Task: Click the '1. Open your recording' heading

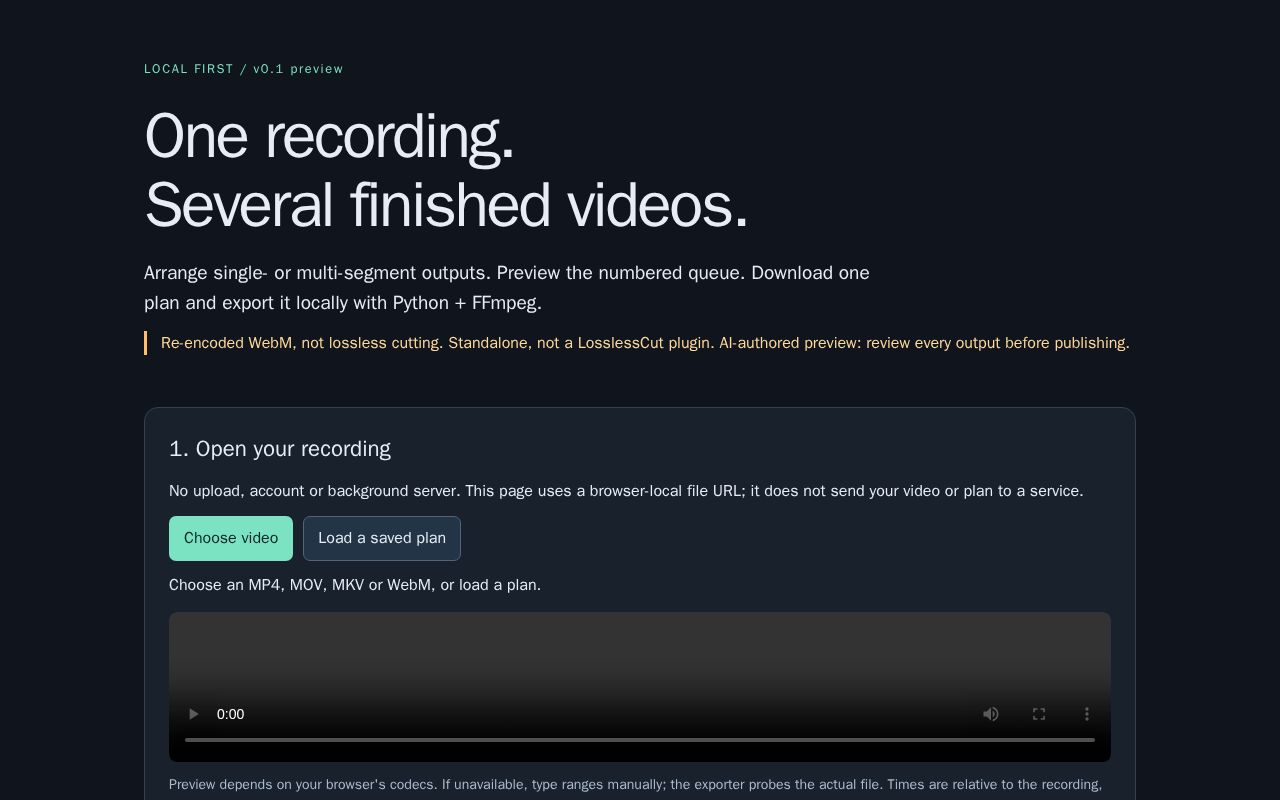Action: click(x=280, y=449)
